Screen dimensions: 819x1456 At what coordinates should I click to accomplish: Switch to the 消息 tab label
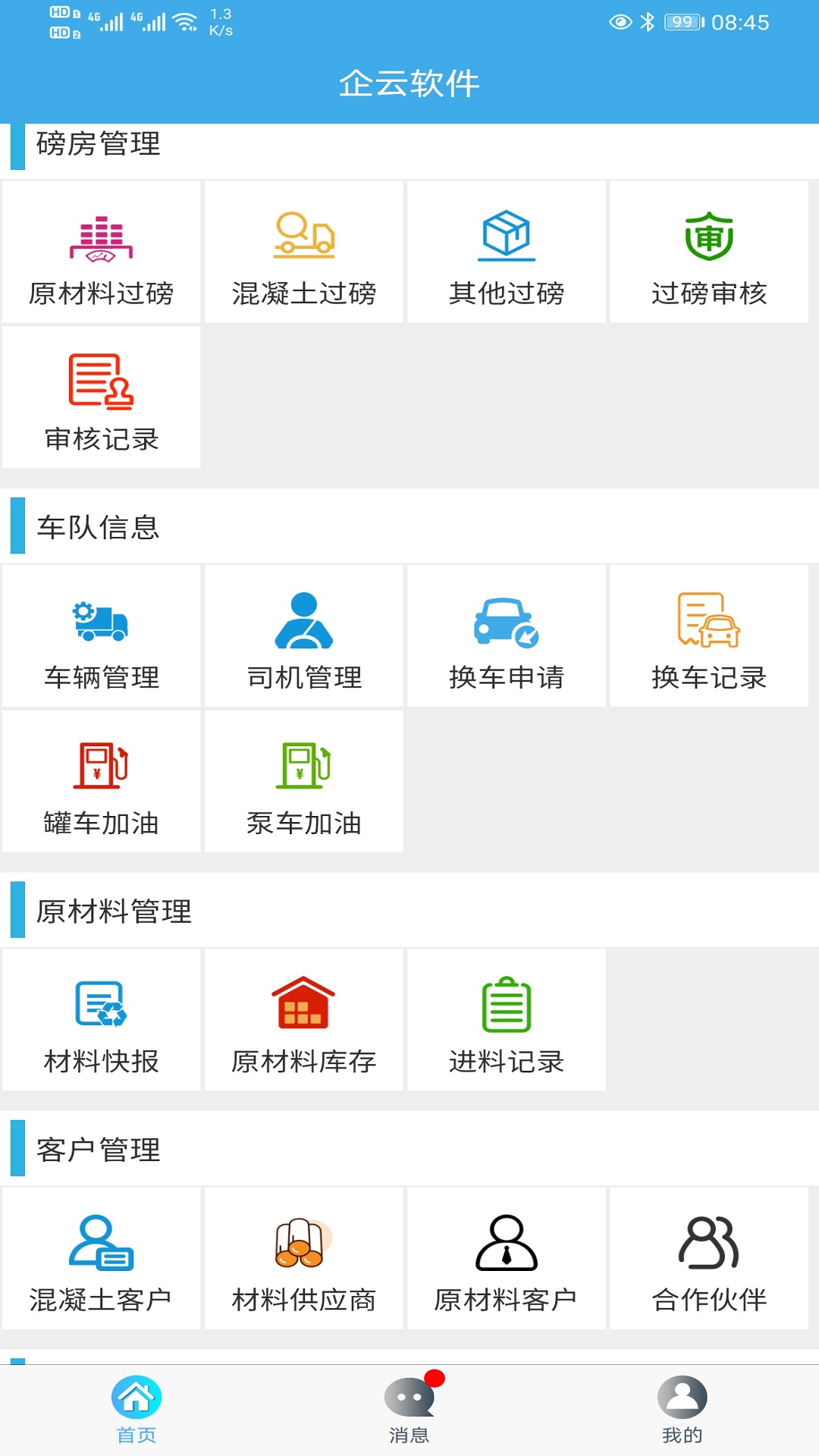409,1436
